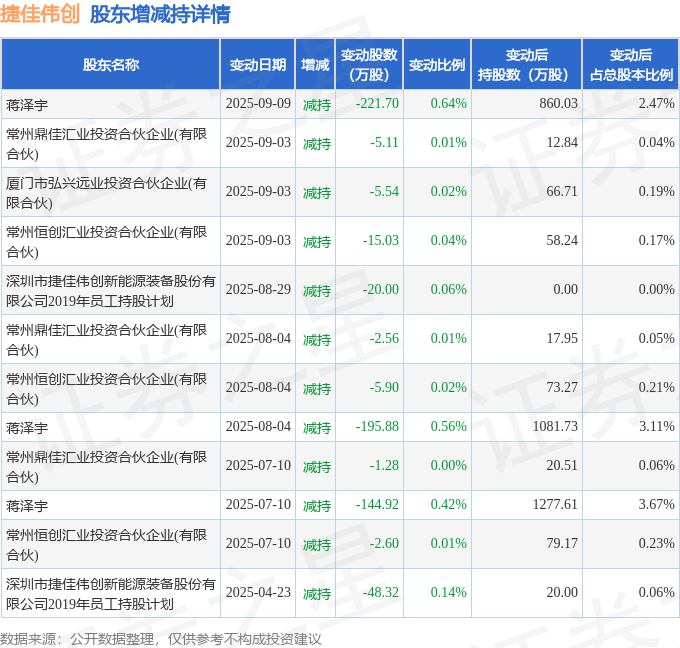Click the holding value 79.17

[x=562, y=543]
